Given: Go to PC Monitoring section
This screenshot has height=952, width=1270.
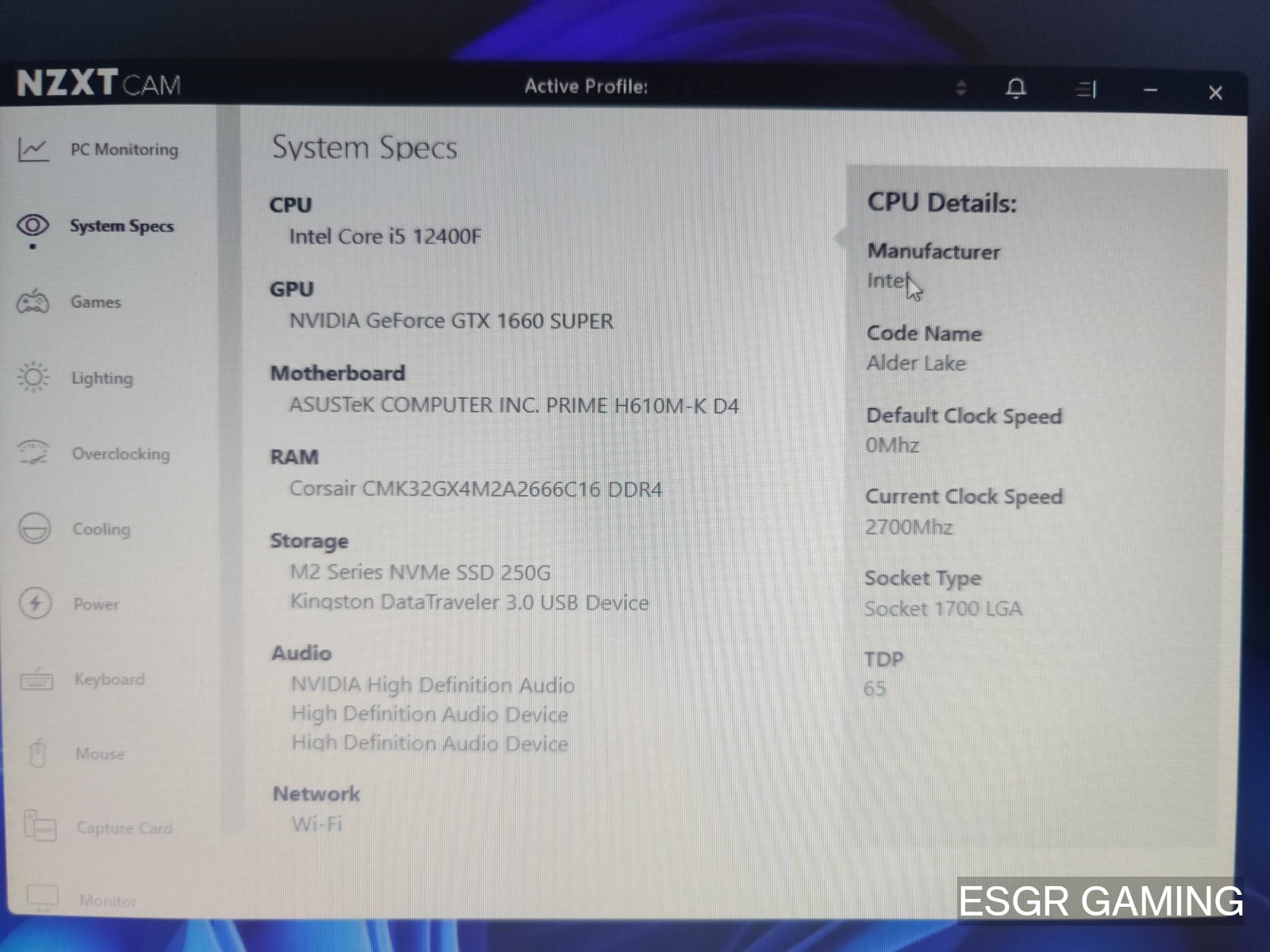Looking at the screenshot, I should [x=125, y=149].
